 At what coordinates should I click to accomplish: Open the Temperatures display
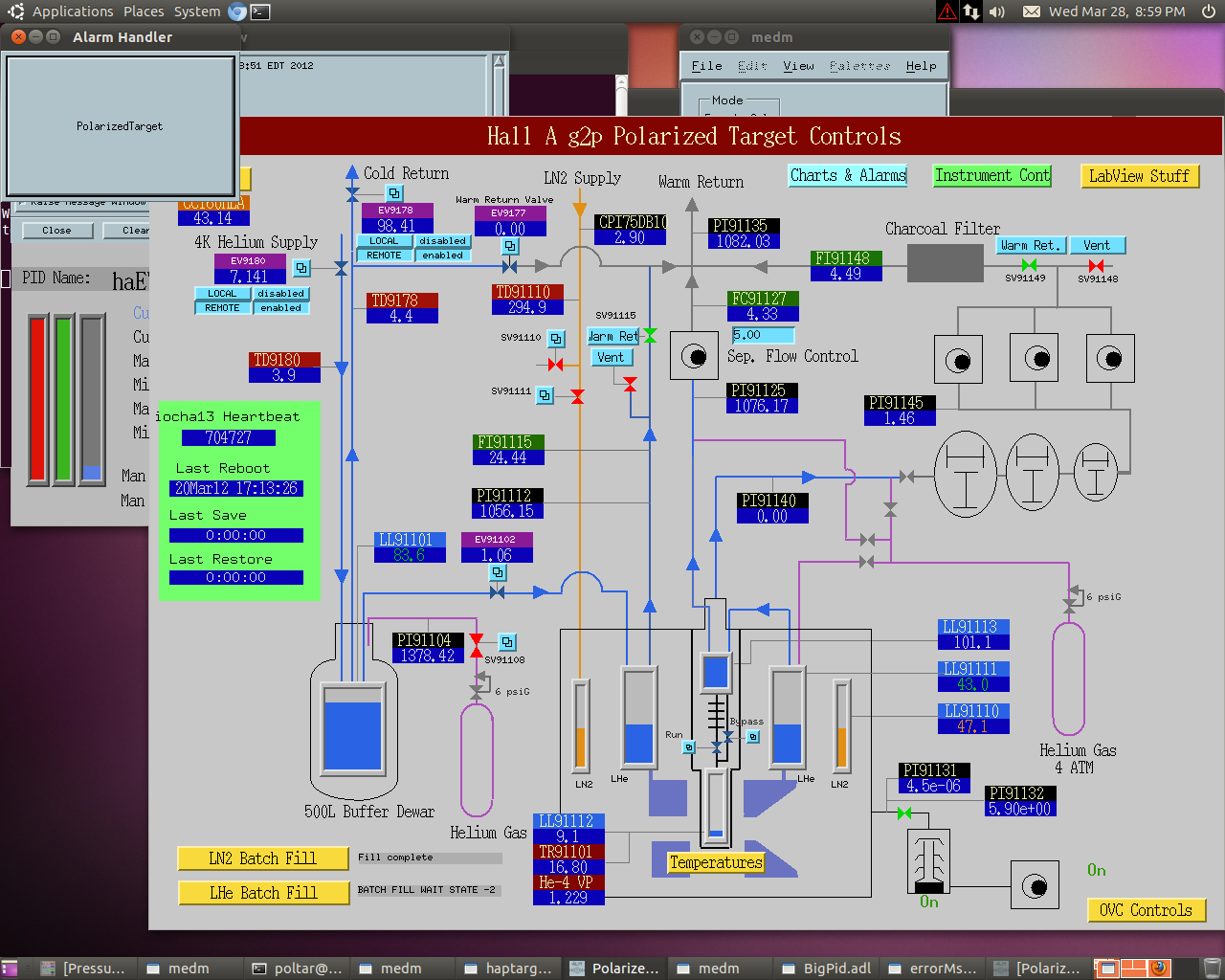pos(716,862)
